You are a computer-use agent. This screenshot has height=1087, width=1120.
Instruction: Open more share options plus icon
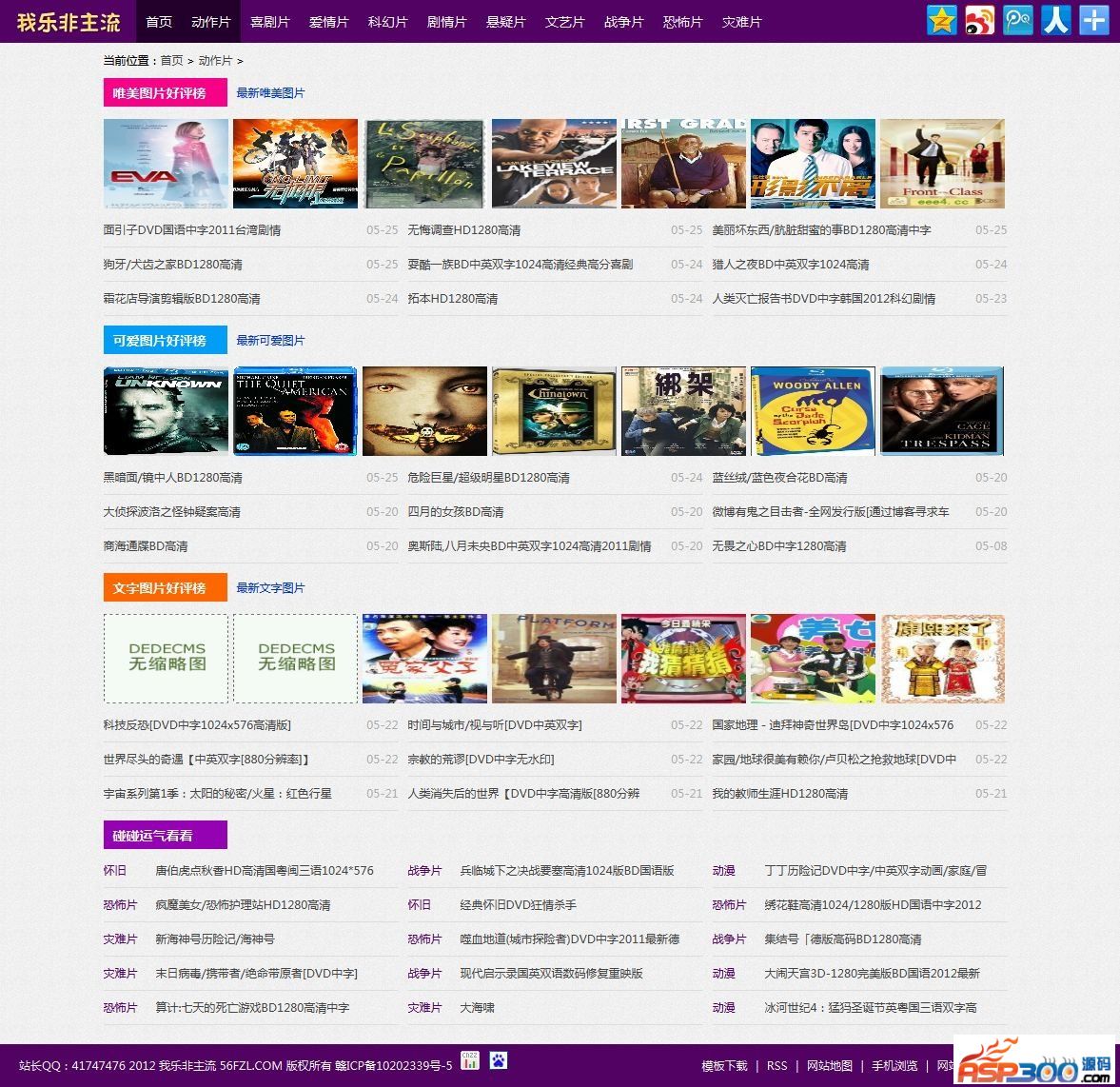[x=1093, y=20]
